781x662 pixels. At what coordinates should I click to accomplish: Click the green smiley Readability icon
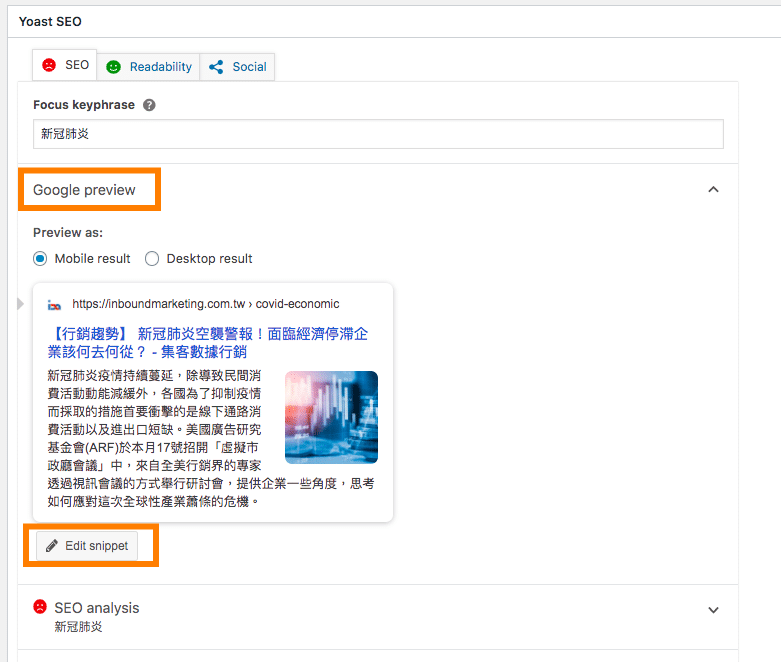(x=114, y=67)
